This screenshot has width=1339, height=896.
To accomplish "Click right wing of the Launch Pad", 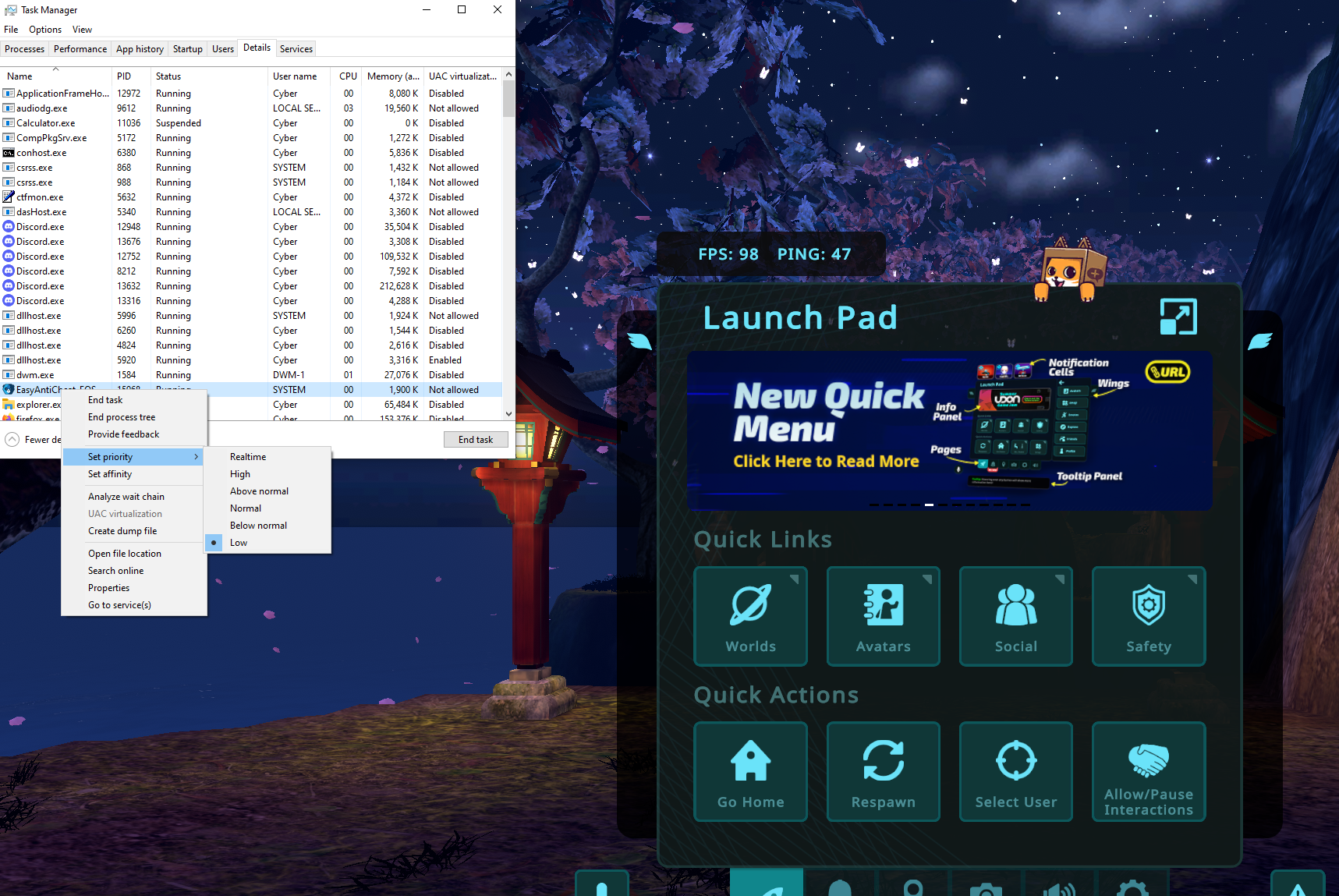I will point(1259,342).
